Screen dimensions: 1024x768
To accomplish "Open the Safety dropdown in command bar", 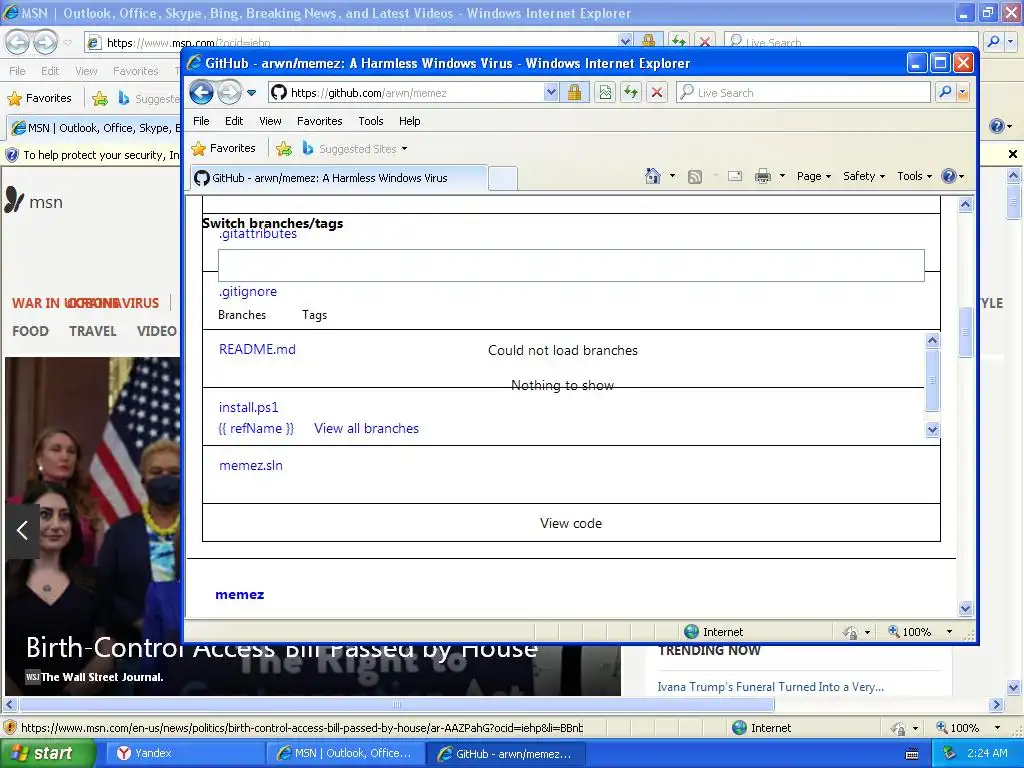I will 863,176.
